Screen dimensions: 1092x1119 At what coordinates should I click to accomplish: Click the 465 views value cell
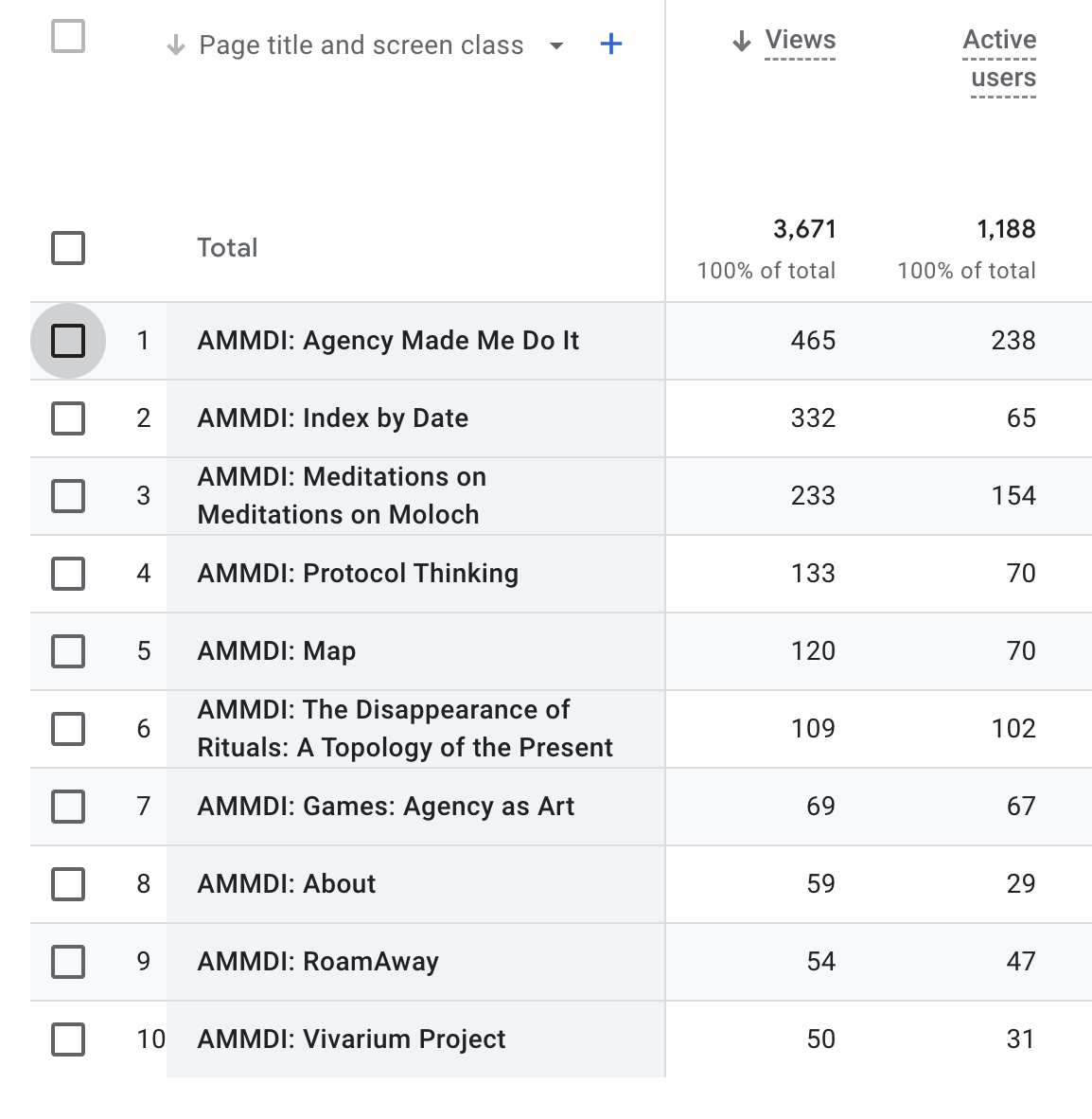pos(813,341)
